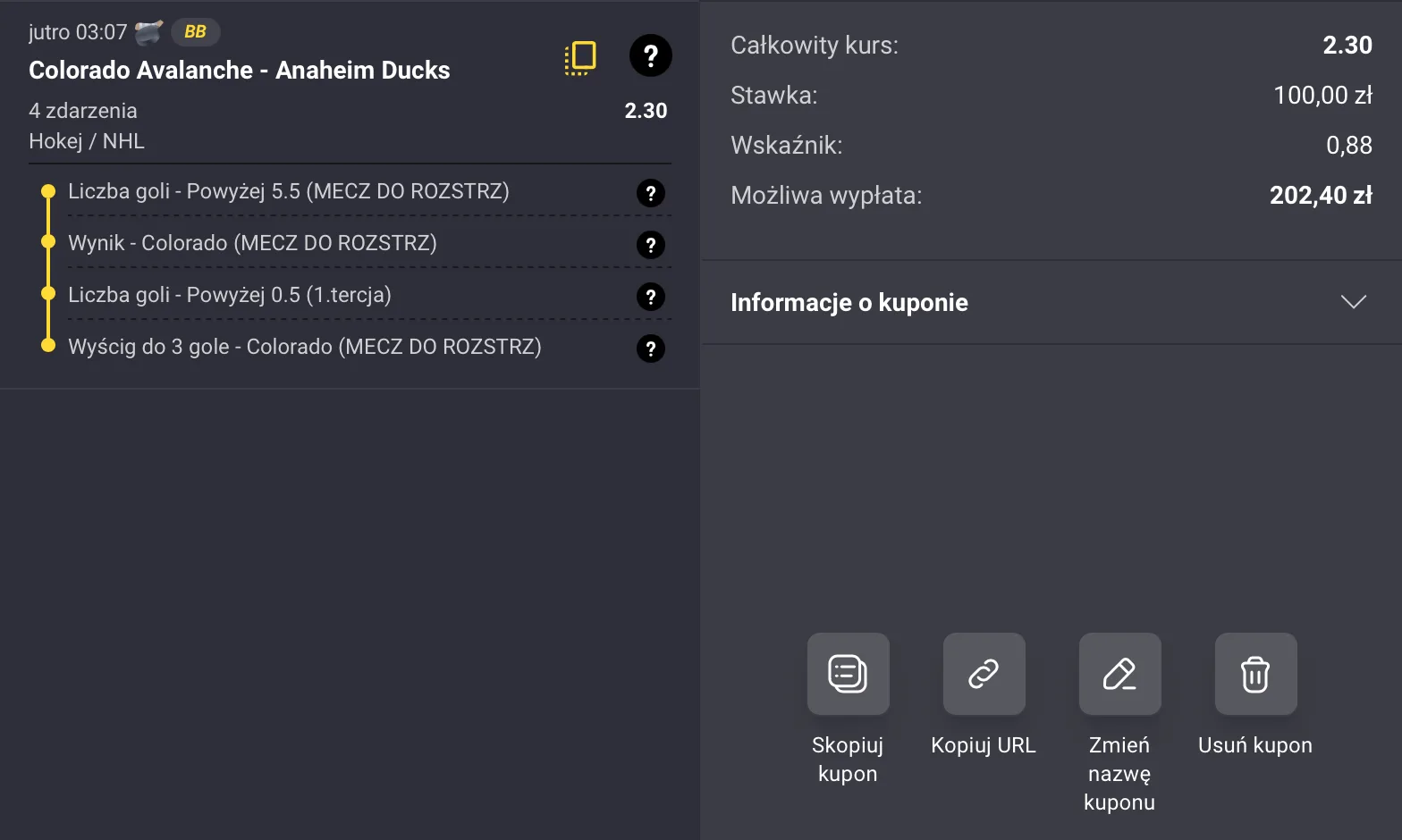Open help for Wynik Colorado selection

pyautogui.click(x=650, y=244)
